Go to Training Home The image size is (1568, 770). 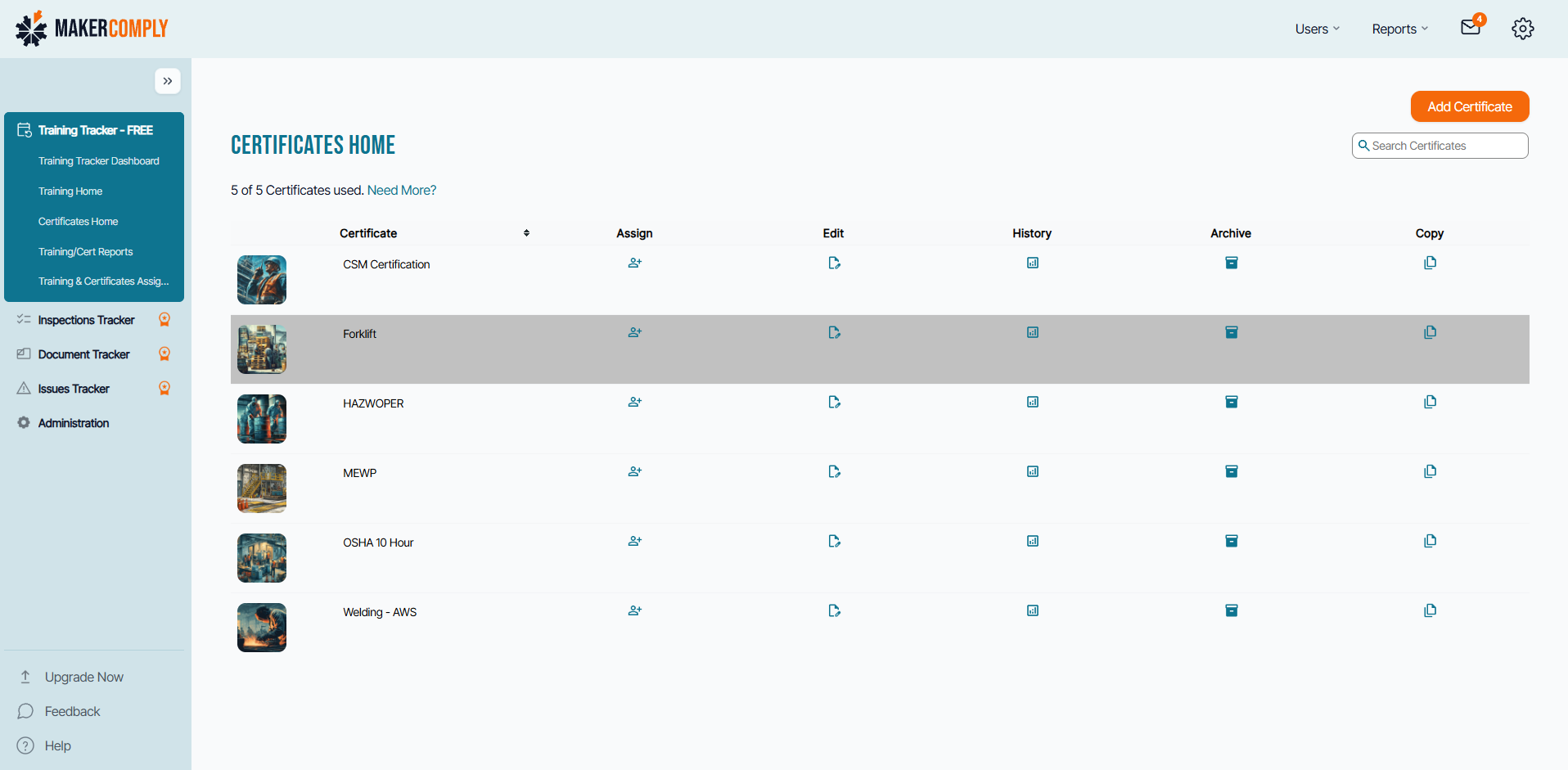coord(70,191)
